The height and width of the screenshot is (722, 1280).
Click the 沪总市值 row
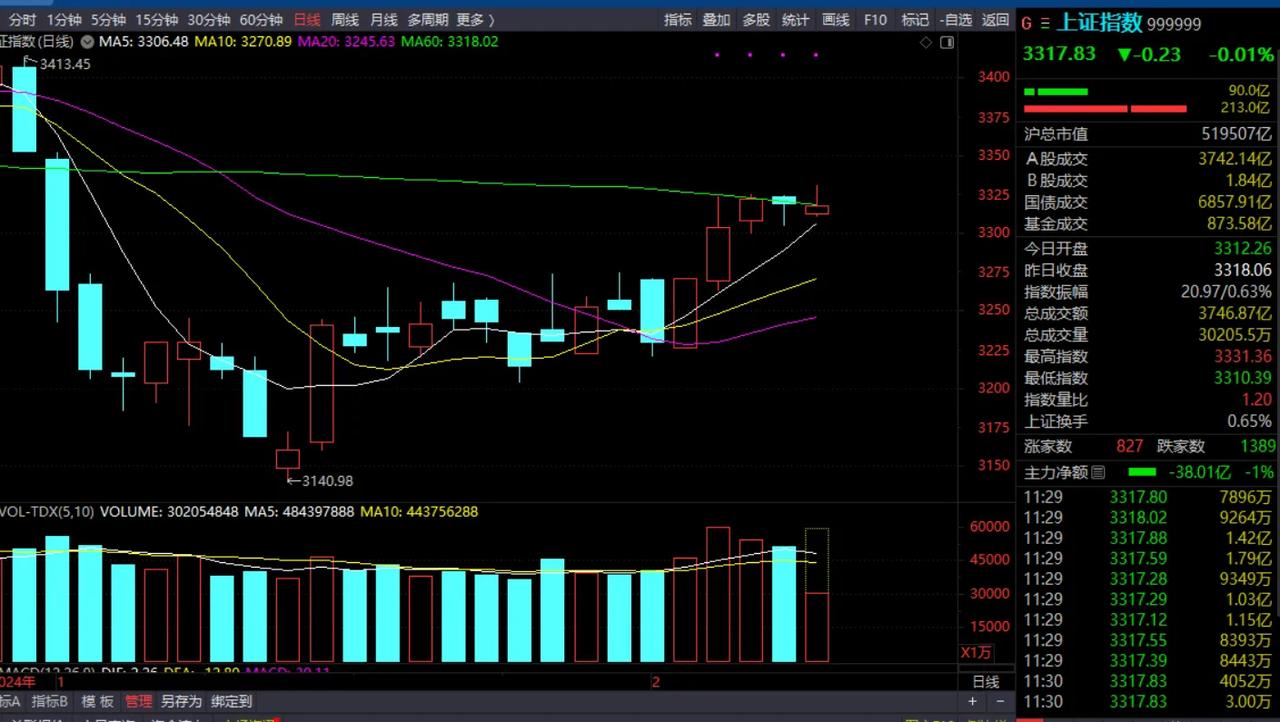[x=1148, y=134]
